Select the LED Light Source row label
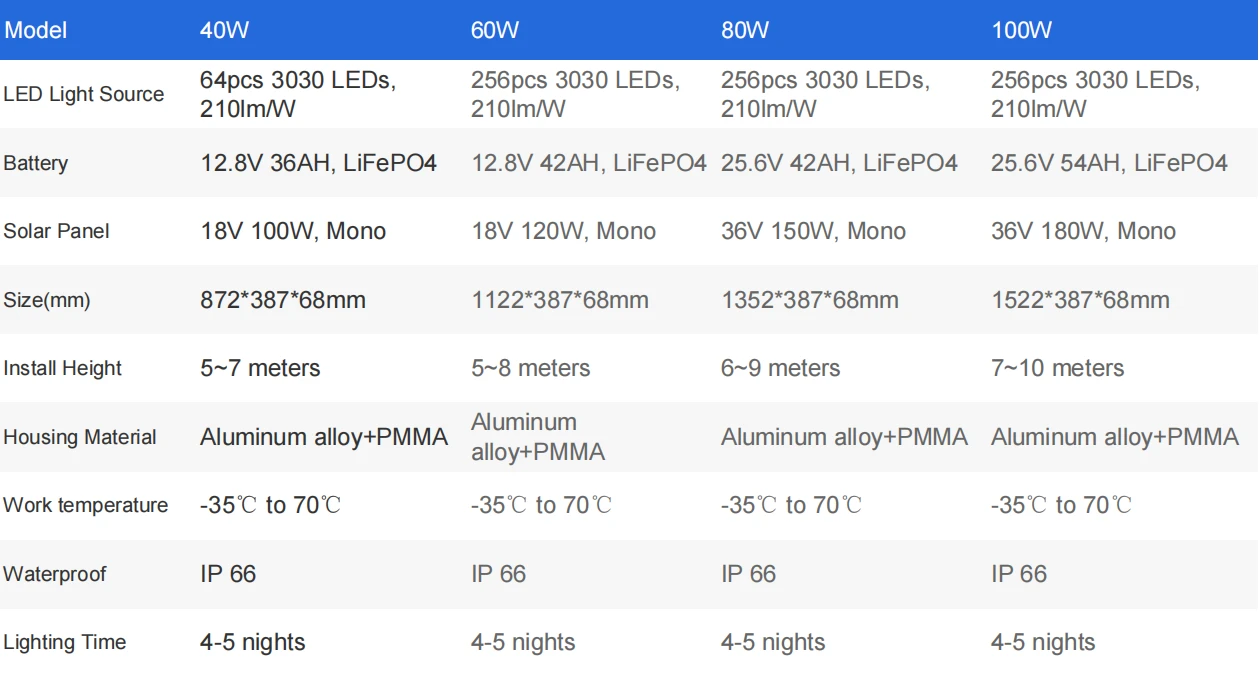Viewport: 1259px width, 677px height. coord(84,94)
